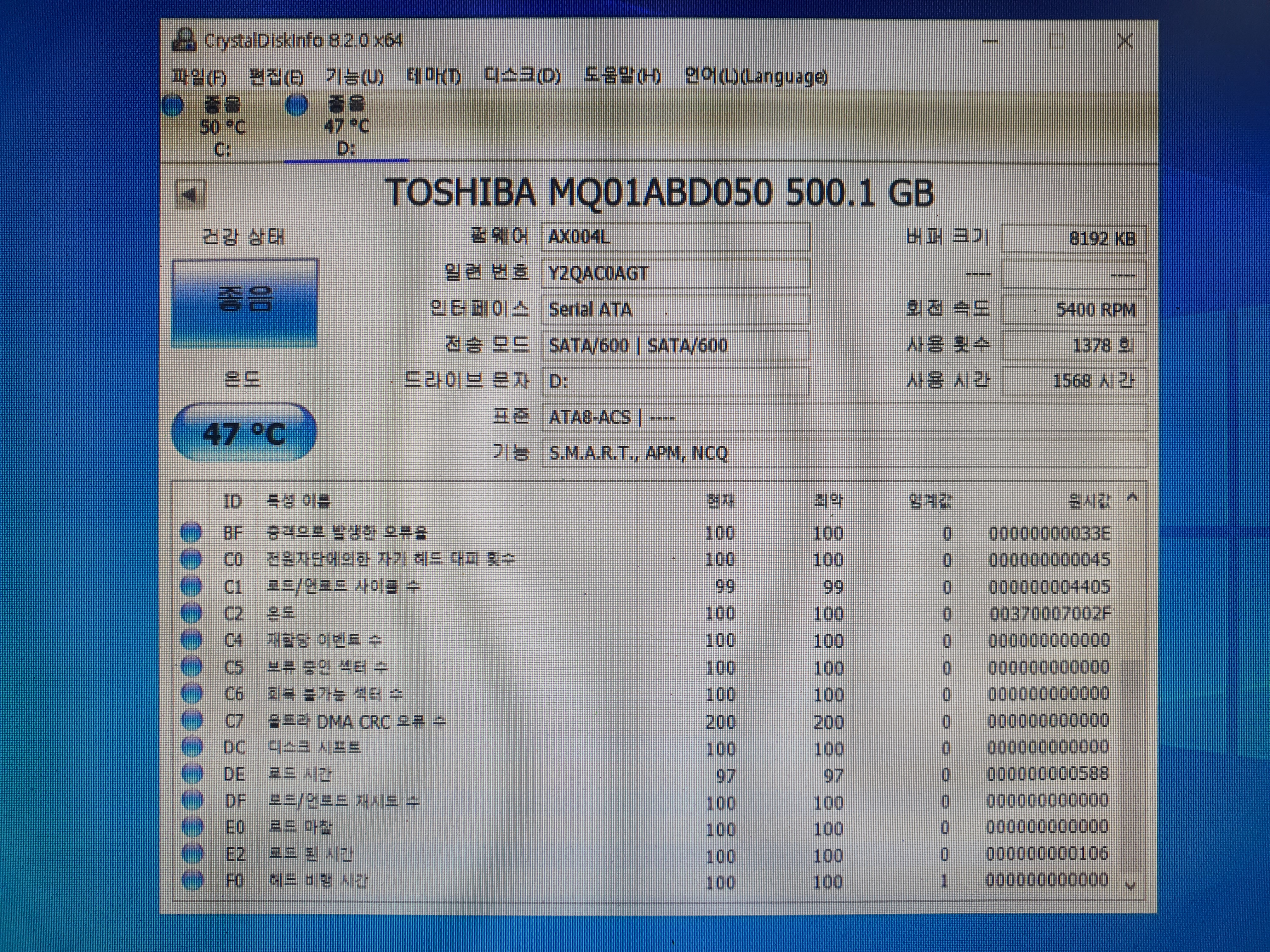This screenshot has width=1270, height=952.
Task: Click the CrystalDiskInfo title bar icon
Action: coord(184,40)
